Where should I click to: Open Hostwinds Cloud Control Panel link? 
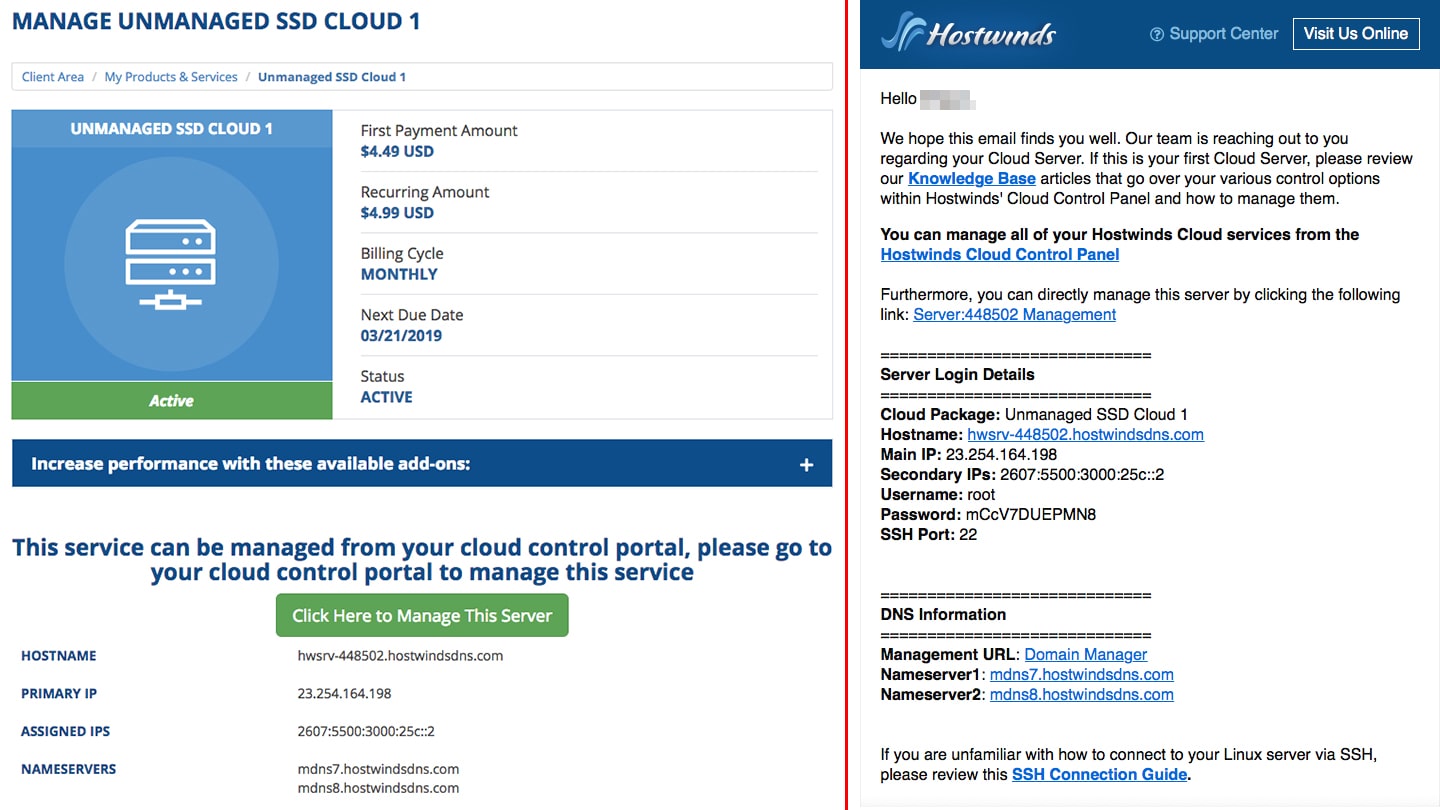(1000, 255)
